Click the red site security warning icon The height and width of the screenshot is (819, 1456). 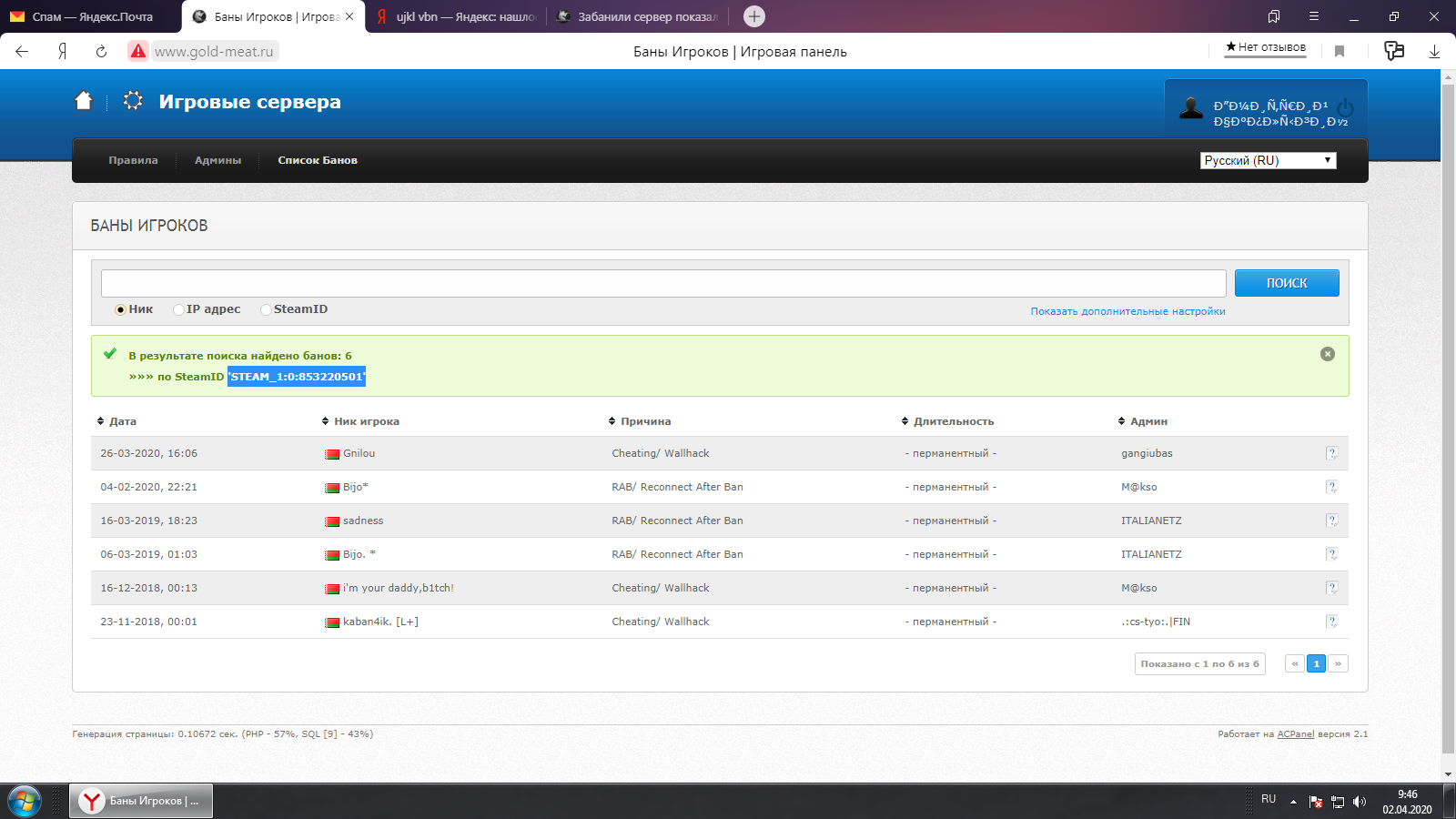(x=137, y=51)
